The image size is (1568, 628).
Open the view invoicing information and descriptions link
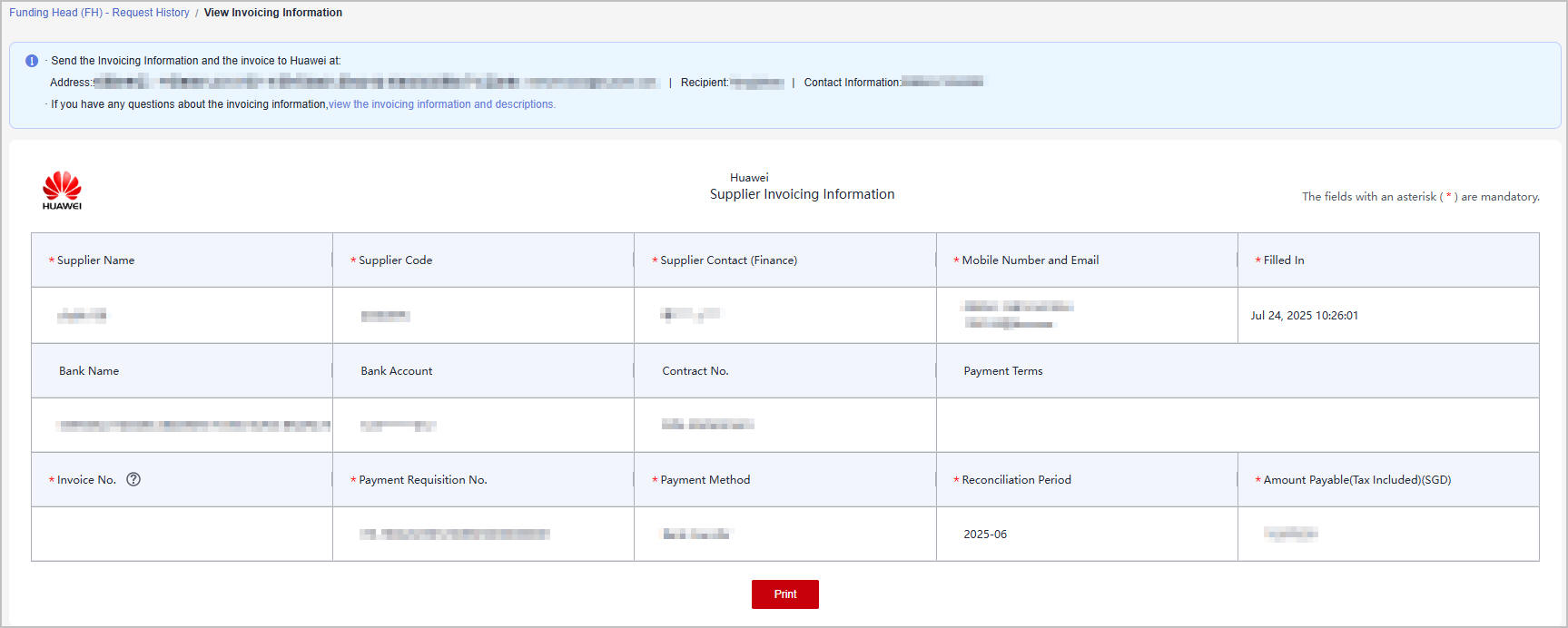pos(441,104)
